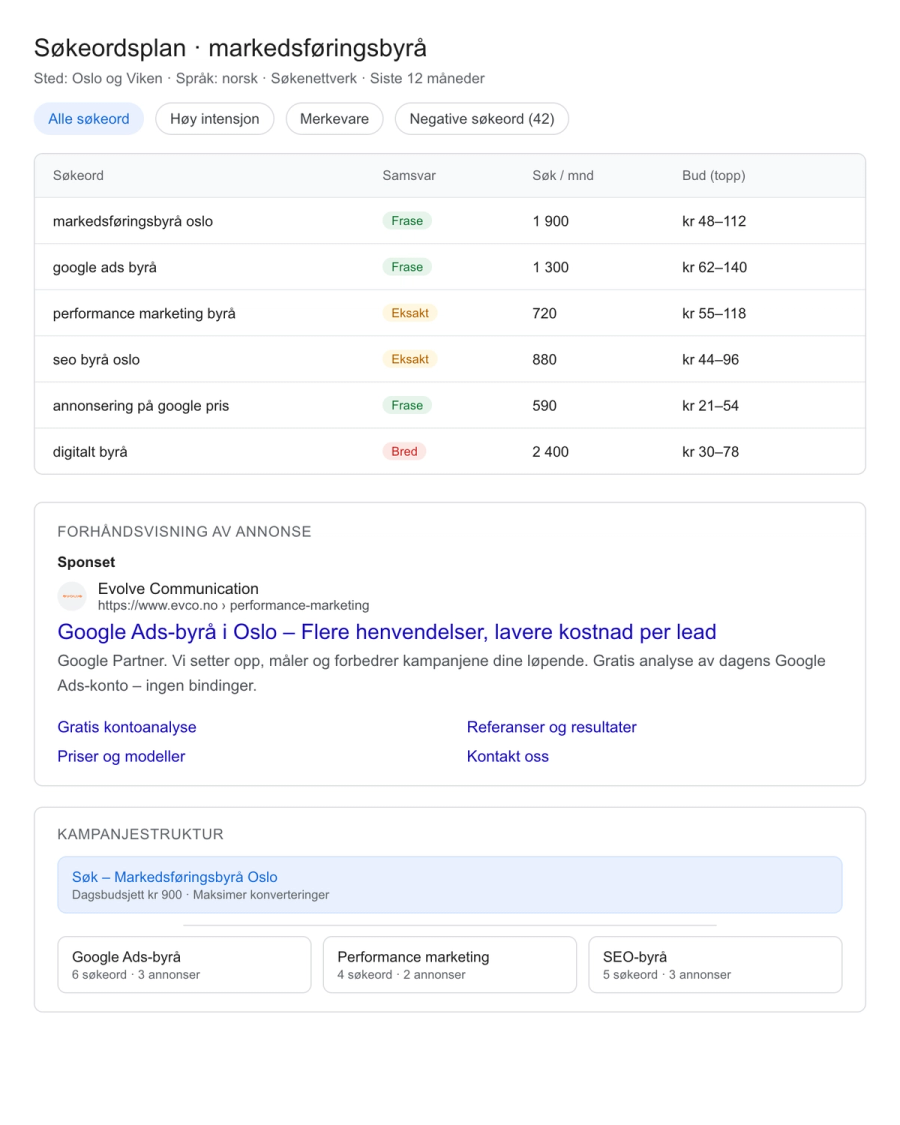Click the Evolve Communication advertiser name
Viewport: 900px width, 1125px height.
178,588
